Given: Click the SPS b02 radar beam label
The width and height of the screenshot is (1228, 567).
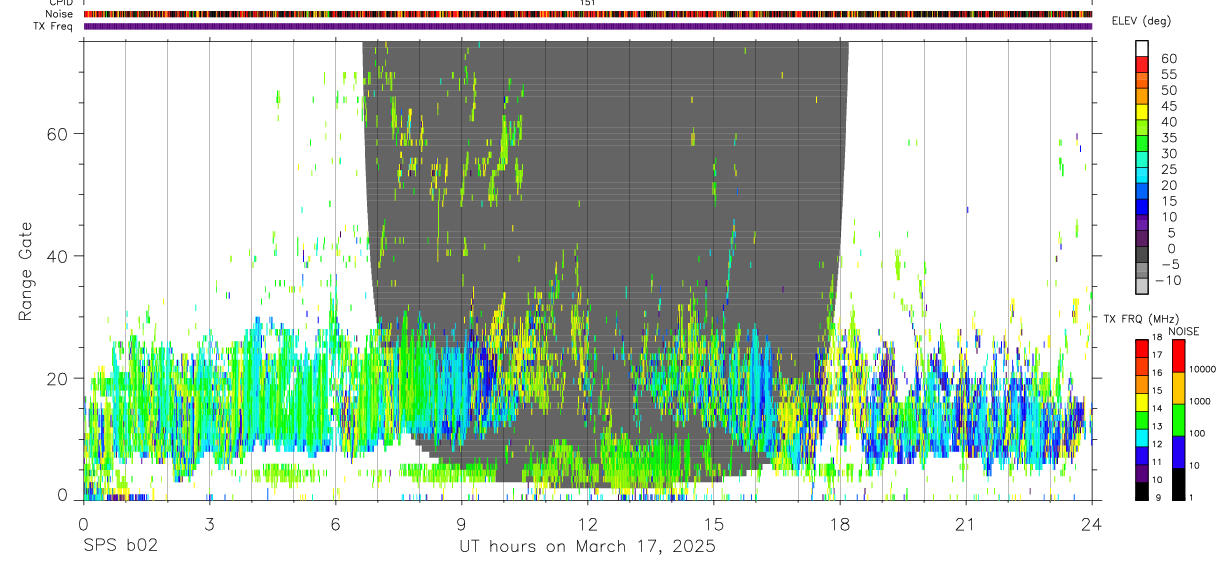Looking at the screenshot, I should [x=119, y=546].
